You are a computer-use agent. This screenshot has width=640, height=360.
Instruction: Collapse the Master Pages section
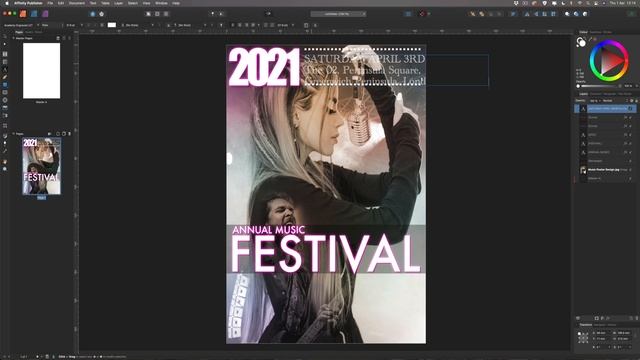(13, 38)
